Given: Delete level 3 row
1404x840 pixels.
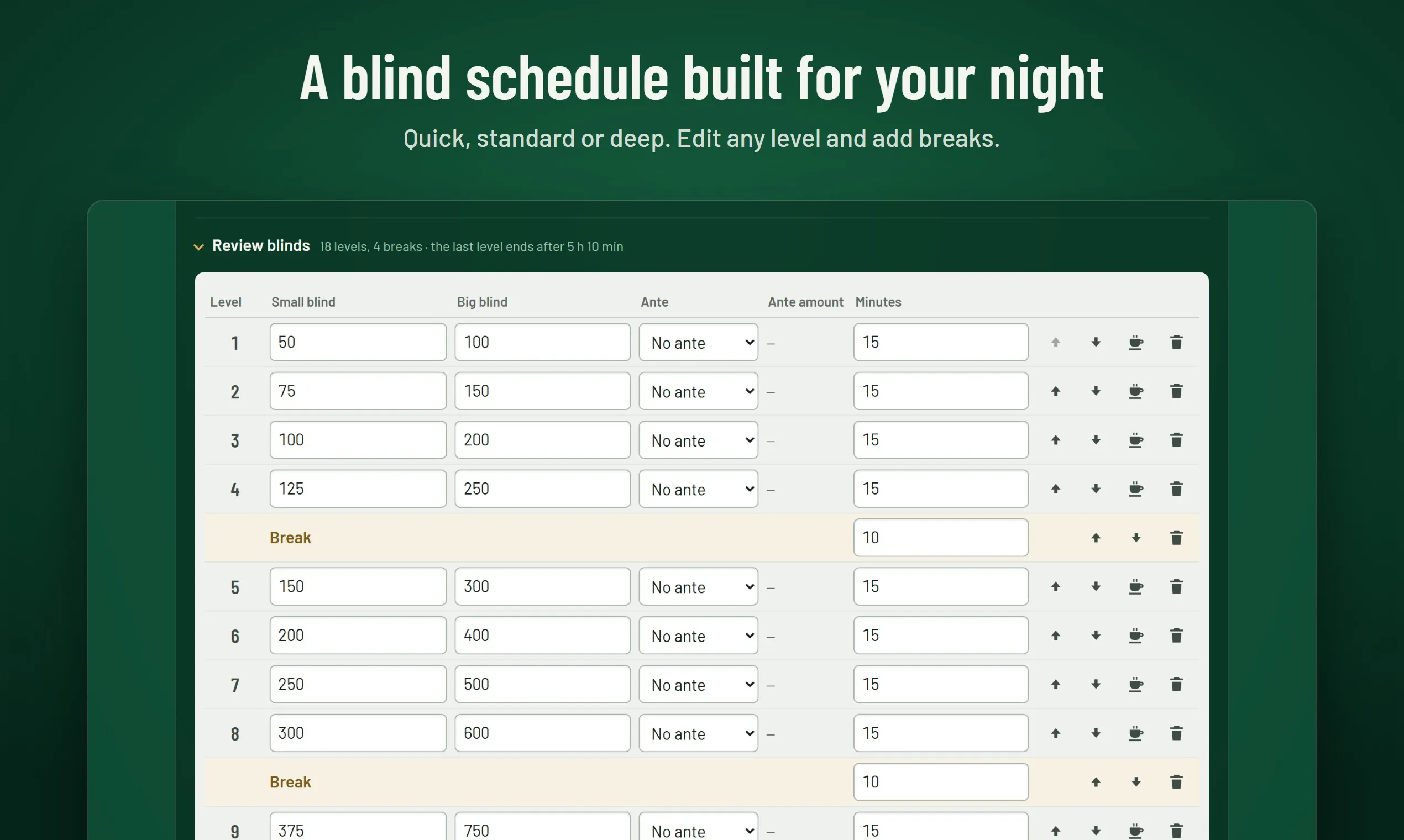Looking at the screenshot, I should (x=1176, y=440).
